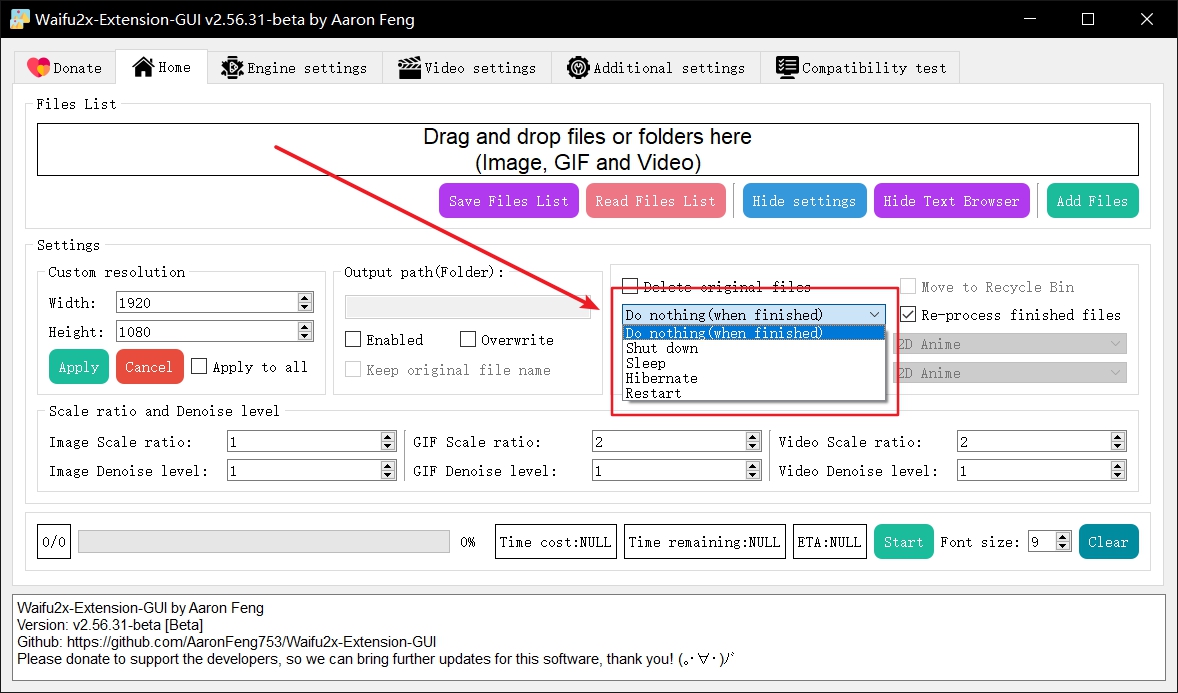Click Read Files List button
The image size is (1178, 693).
coord(655,201)
